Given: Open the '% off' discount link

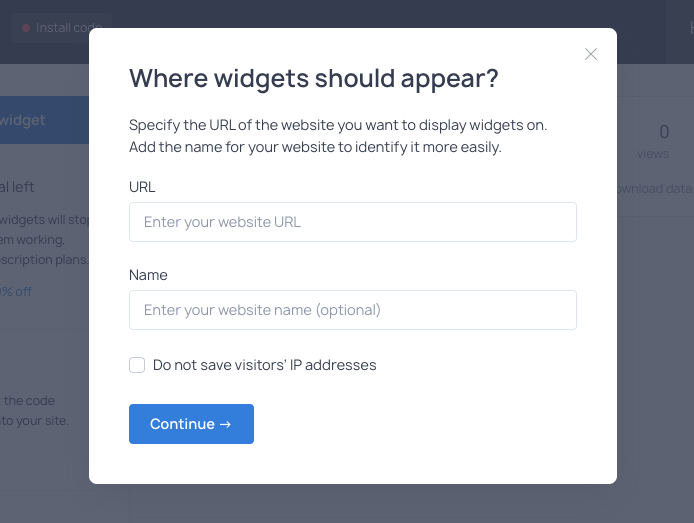Looking at the screenshot, I should coord(16,292).
